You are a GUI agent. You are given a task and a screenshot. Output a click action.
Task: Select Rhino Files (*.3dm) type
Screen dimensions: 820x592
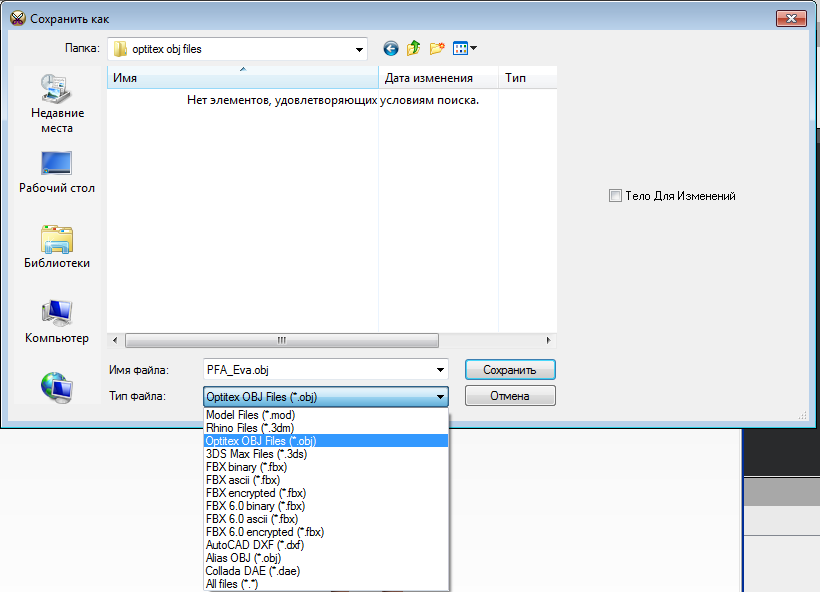(x=326, y=428)
